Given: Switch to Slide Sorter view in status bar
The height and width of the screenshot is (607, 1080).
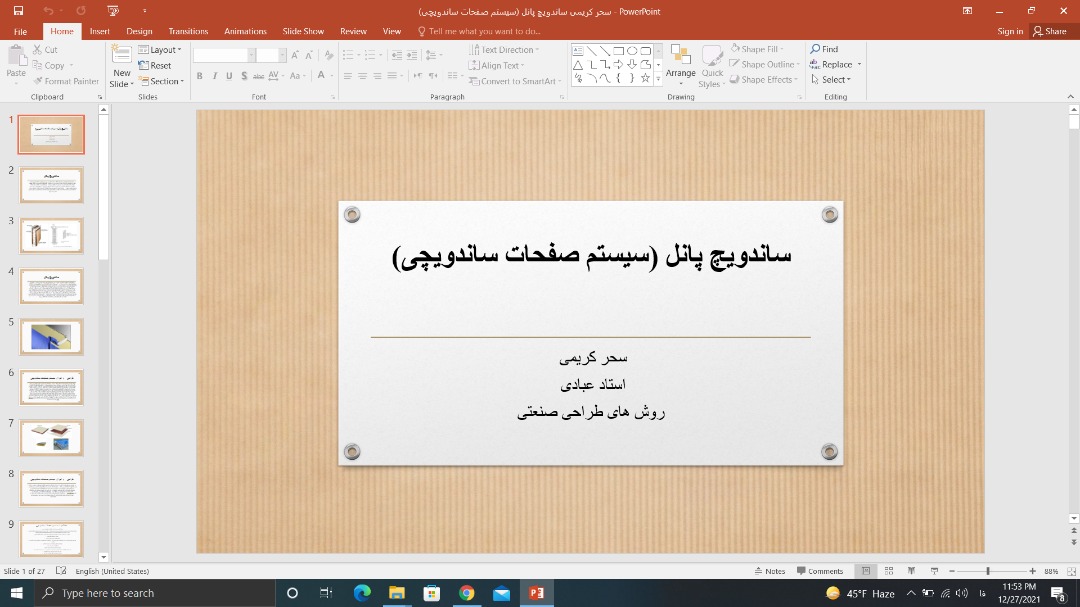Looking at the screenshot, I should [888, 571].
